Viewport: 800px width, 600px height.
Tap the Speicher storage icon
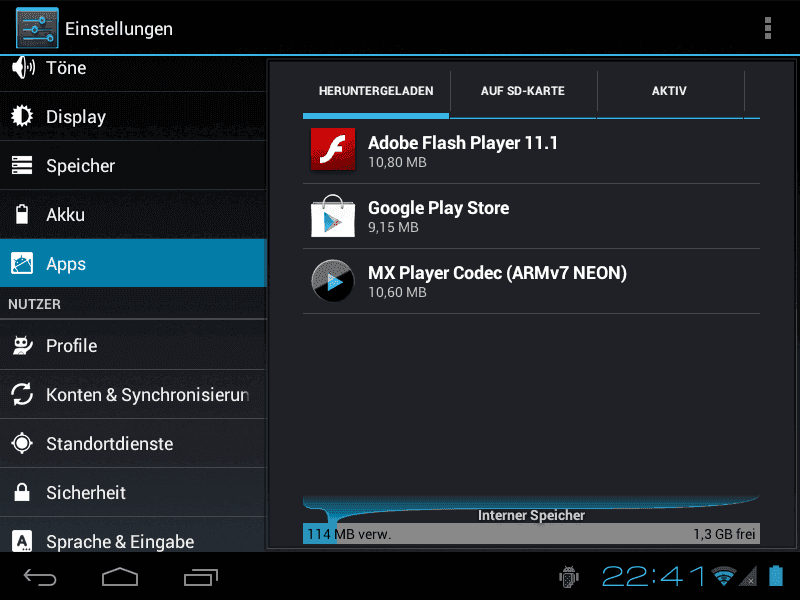point(22,165)
